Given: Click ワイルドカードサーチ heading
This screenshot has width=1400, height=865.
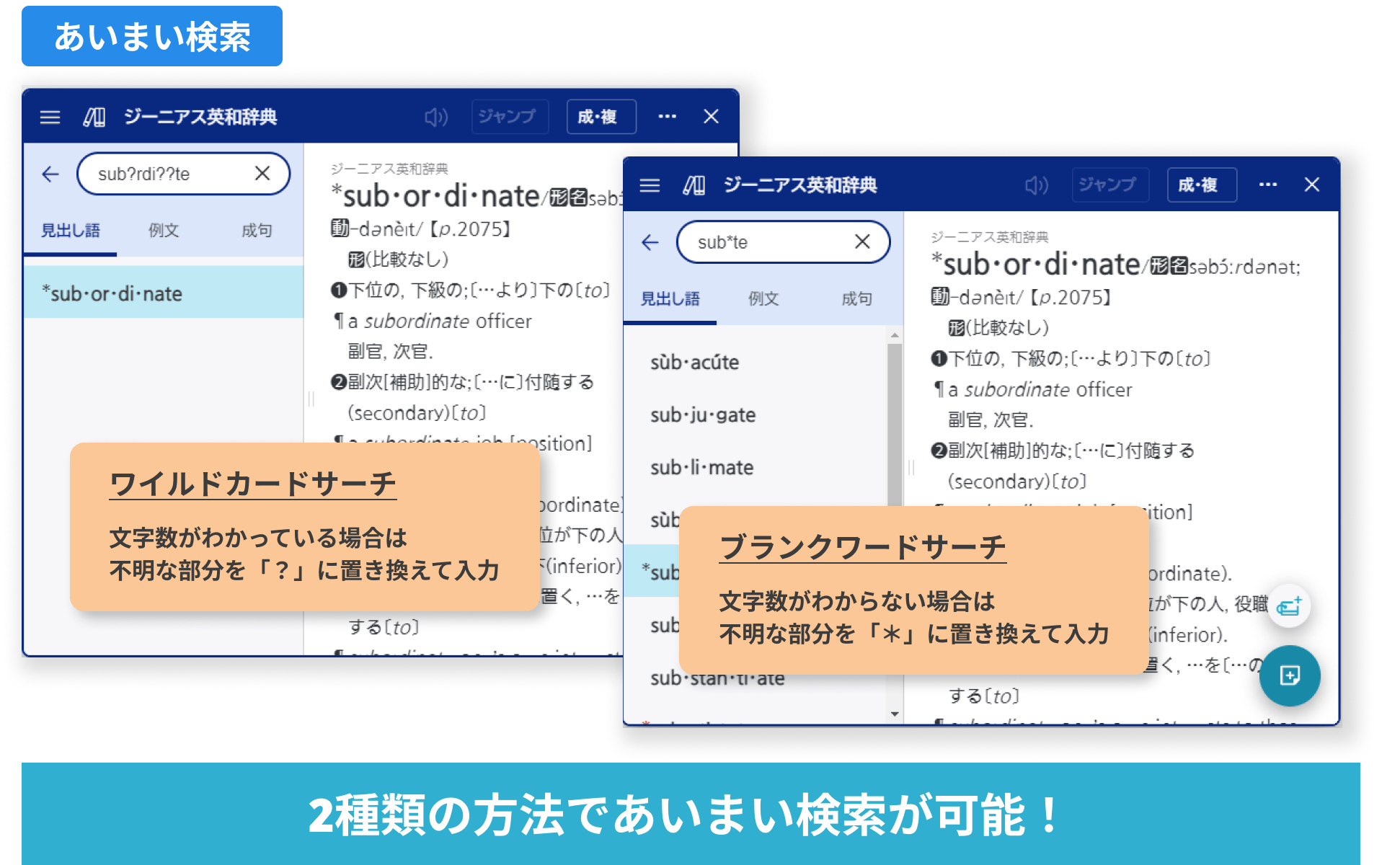Looking at the screenshot, I should click(252, 484).
